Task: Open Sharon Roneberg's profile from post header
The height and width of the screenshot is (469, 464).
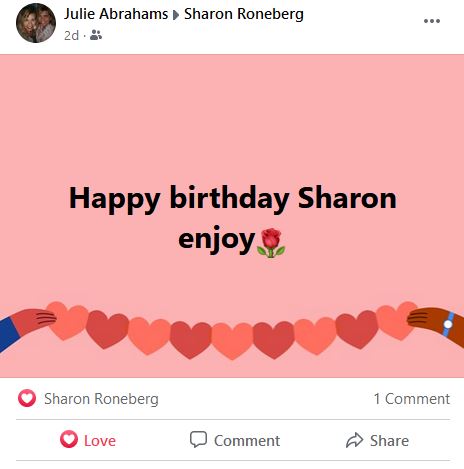Action: click(244, 14)
